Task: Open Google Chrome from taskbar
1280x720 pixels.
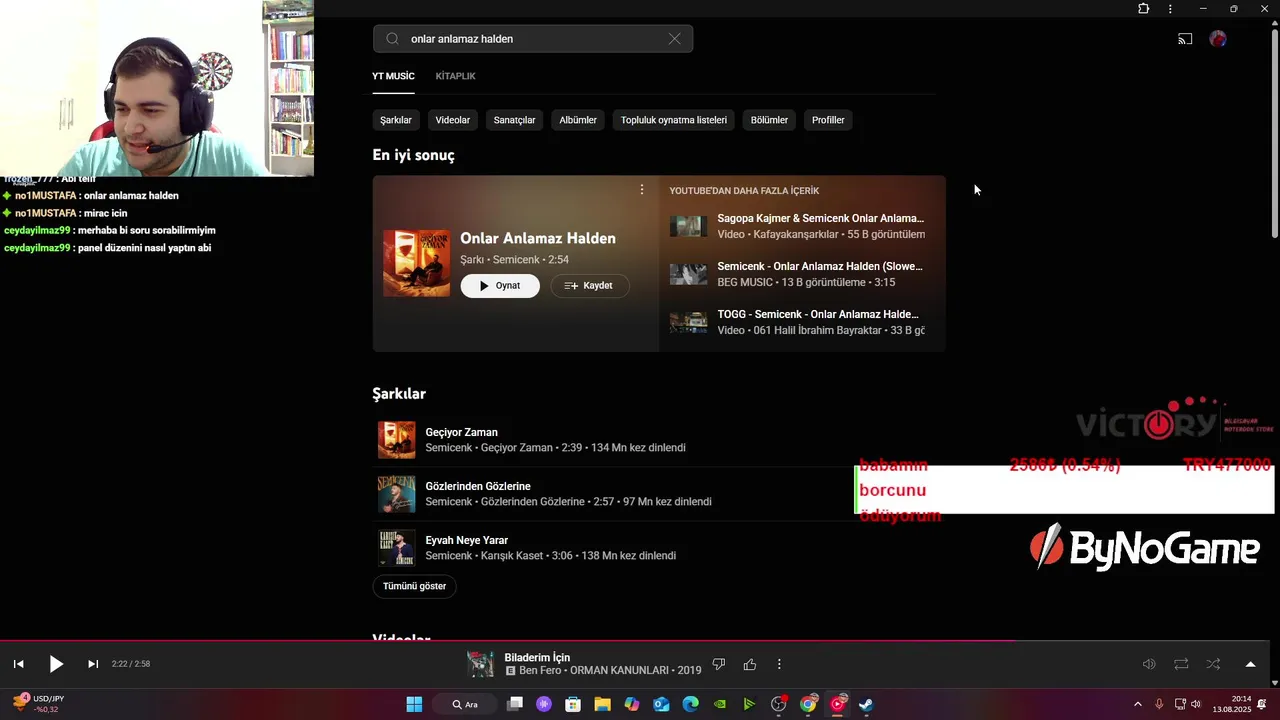Action: [808, 704]
